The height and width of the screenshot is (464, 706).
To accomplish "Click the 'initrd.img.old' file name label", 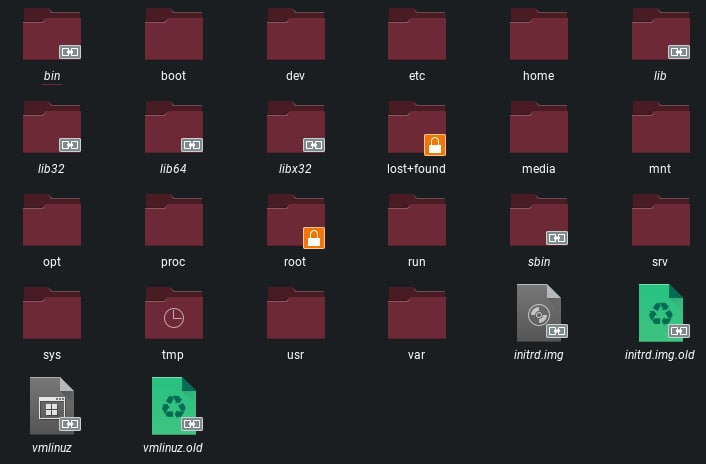I will [x=660, y=355].
